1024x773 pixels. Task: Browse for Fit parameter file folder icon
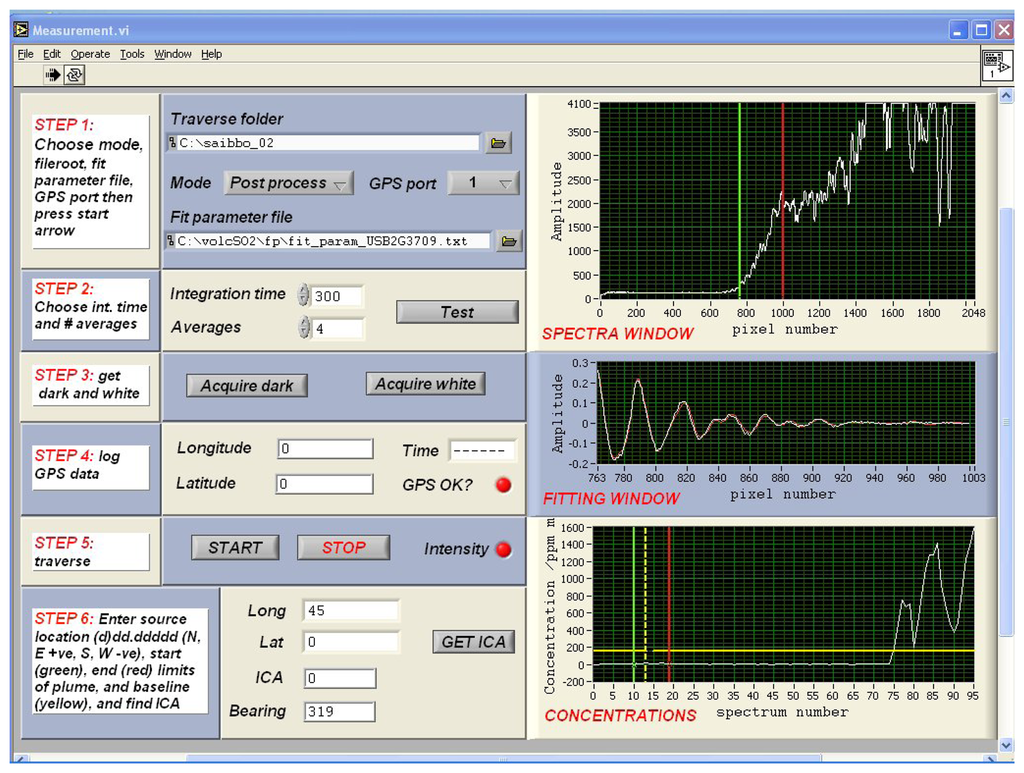(509, 241)
